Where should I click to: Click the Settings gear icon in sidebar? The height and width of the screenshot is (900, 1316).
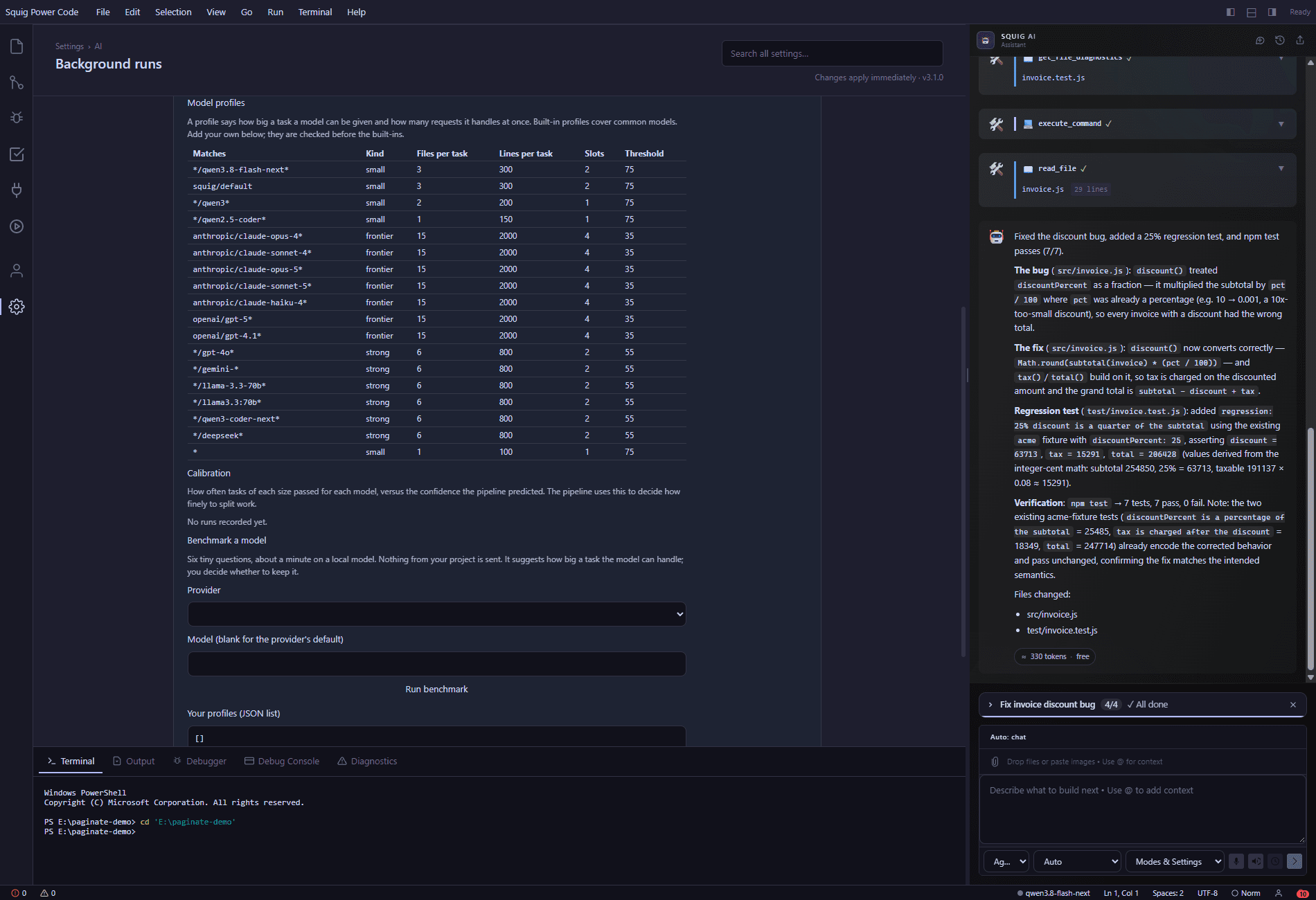pyautogui.click(x=17, y=306)
